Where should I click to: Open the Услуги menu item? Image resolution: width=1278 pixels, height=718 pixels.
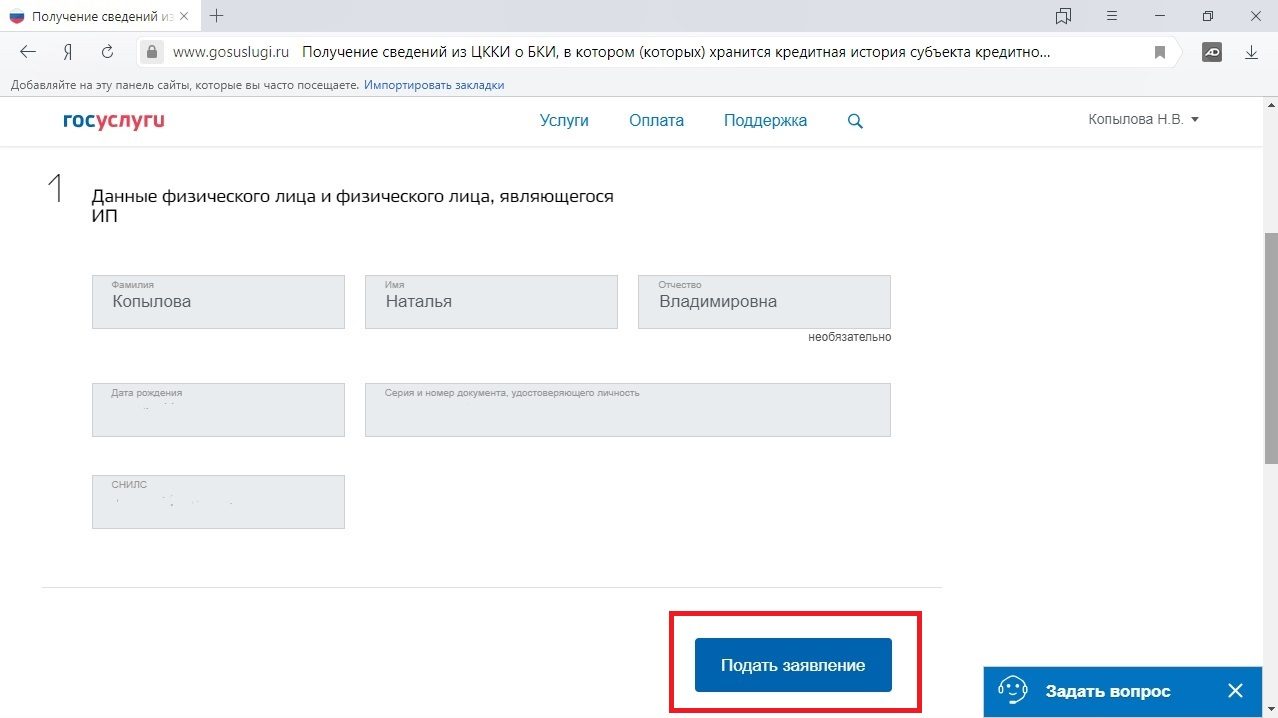pos(564,120)
